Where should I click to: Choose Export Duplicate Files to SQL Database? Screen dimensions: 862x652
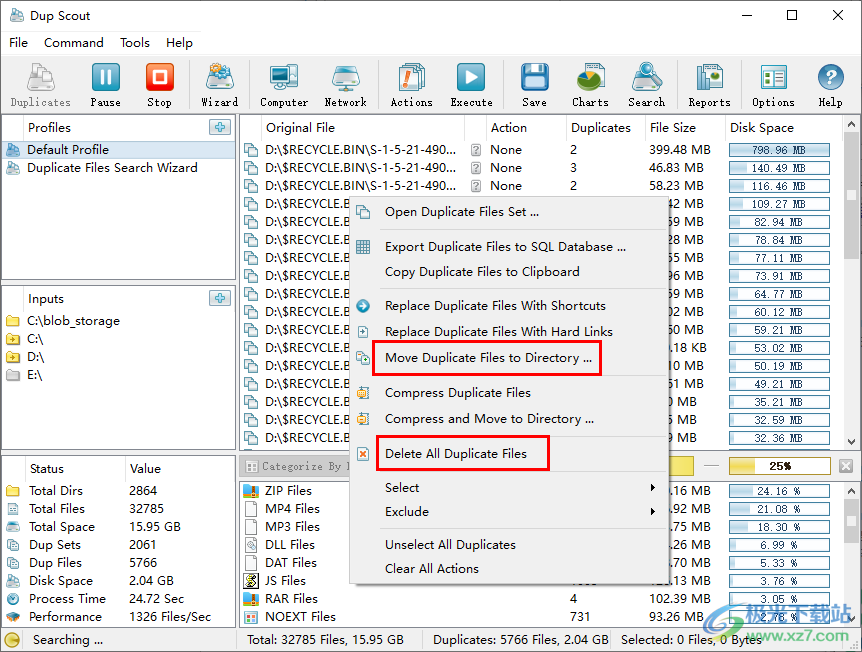(x=505, y=247)
